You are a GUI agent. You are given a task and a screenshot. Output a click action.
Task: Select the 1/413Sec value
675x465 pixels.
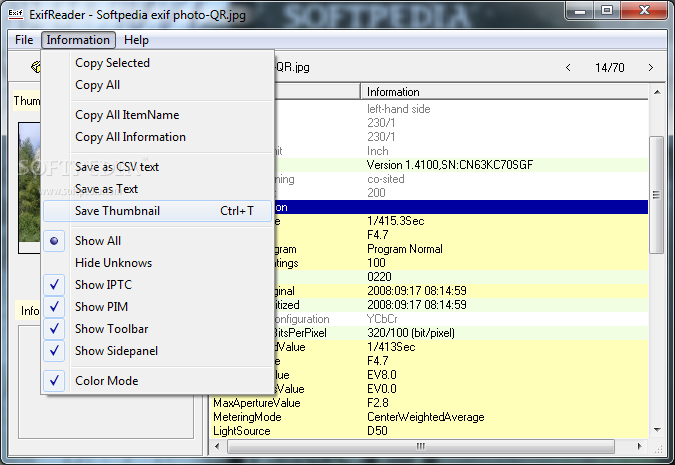[x=391, y=347]
